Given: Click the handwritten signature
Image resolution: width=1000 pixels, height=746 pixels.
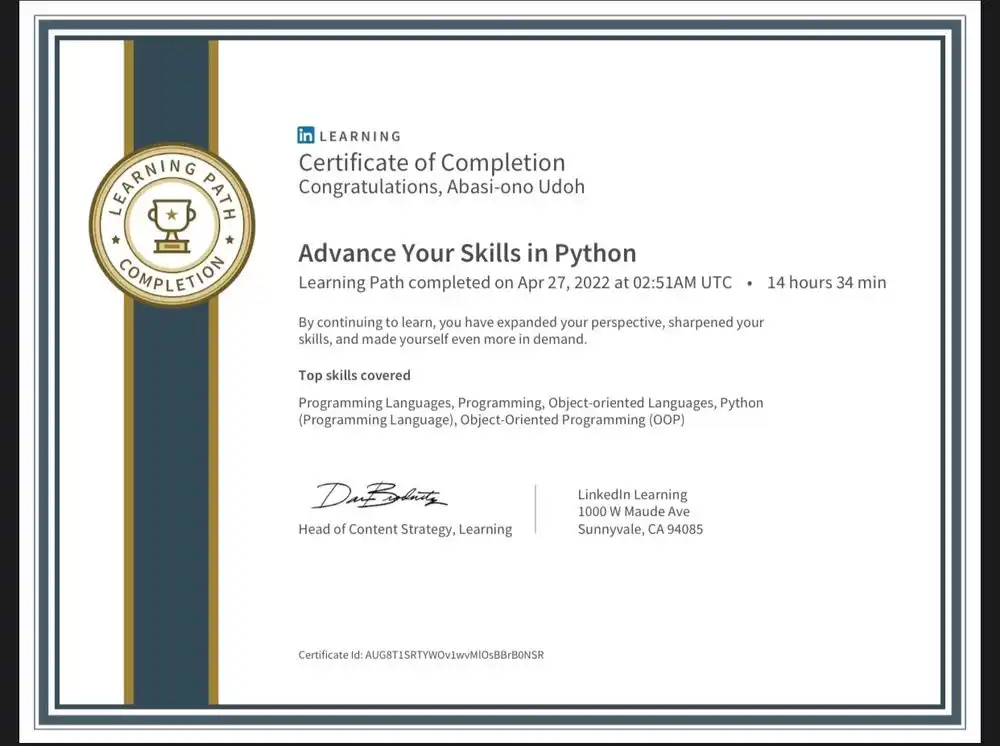Looking at the screenshot, I should pos(380,493).
